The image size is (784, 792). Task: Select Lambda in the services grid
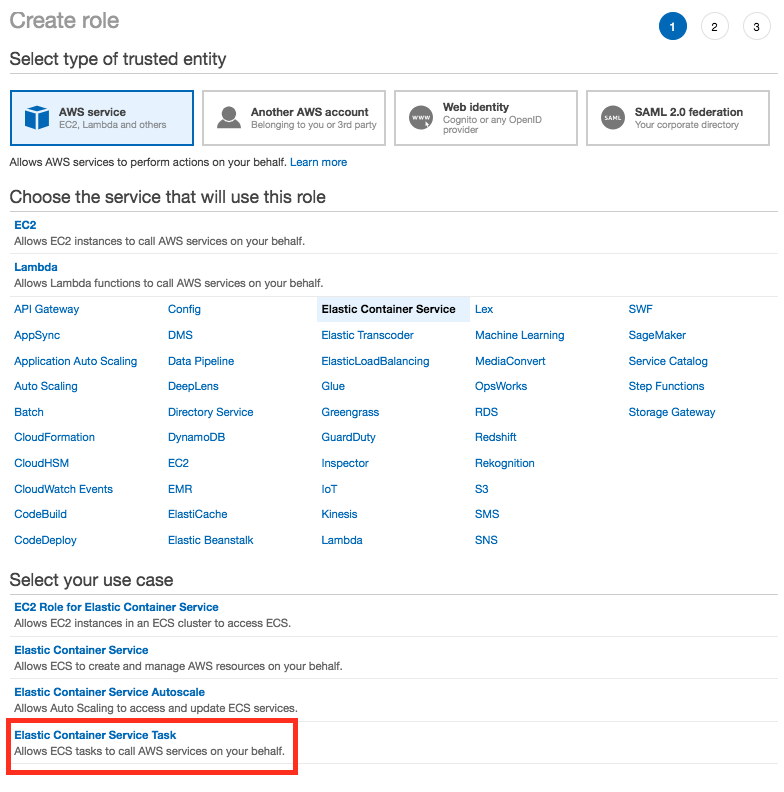[342, 540]
